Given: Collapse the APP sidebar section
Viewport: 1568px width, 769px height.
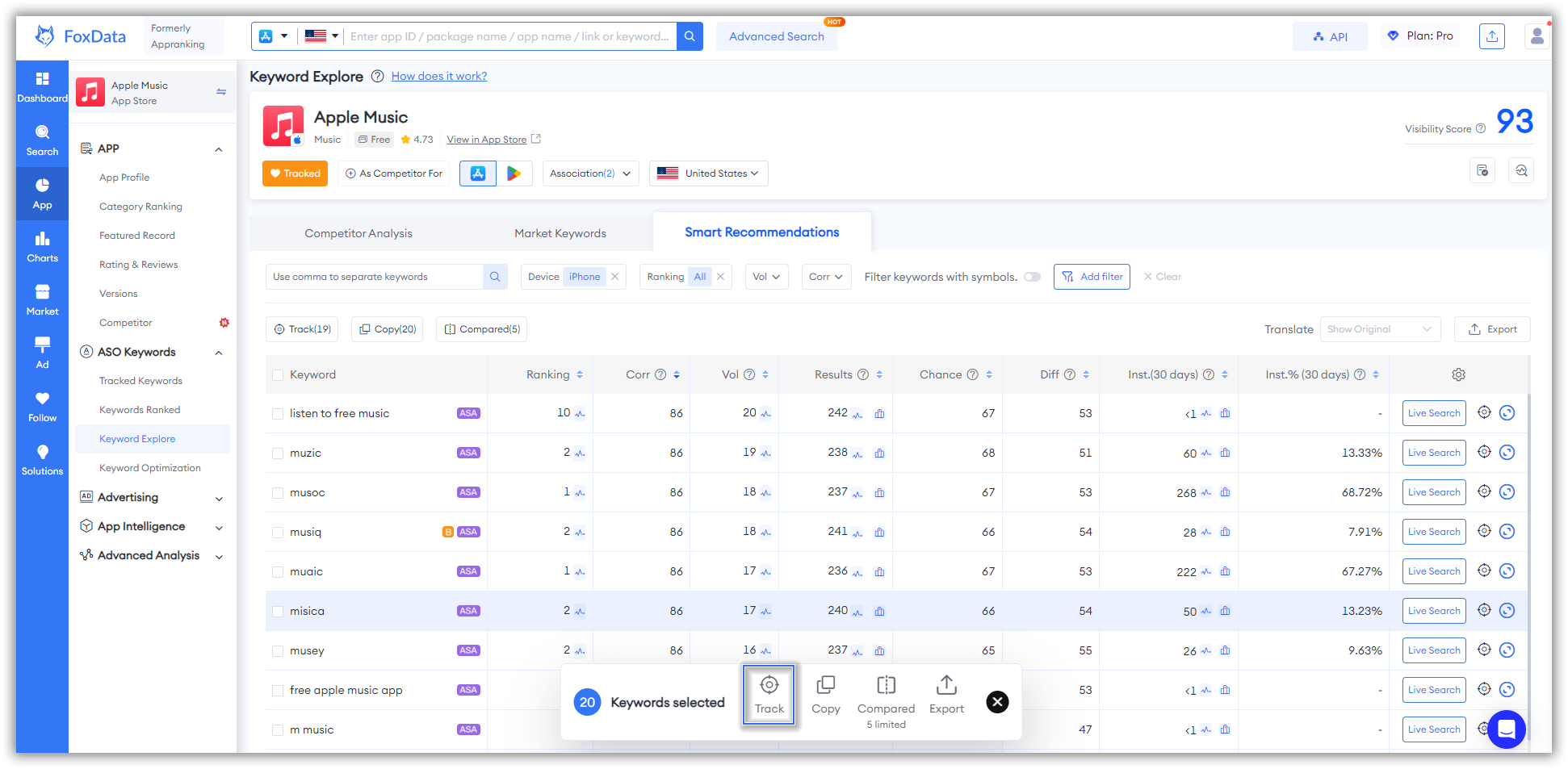Looking at the screenshot, I should tap(219, 149).
